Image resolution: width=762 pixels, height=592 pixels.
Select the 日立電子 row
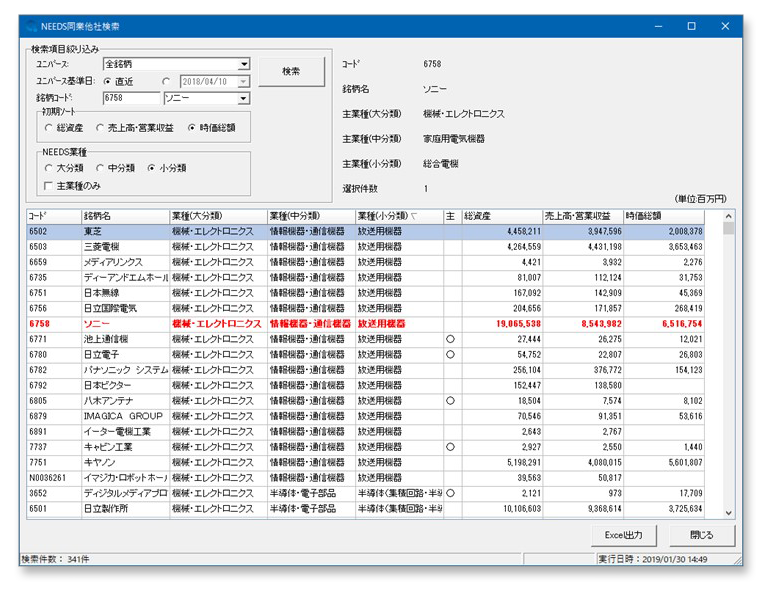click(365, 355)
